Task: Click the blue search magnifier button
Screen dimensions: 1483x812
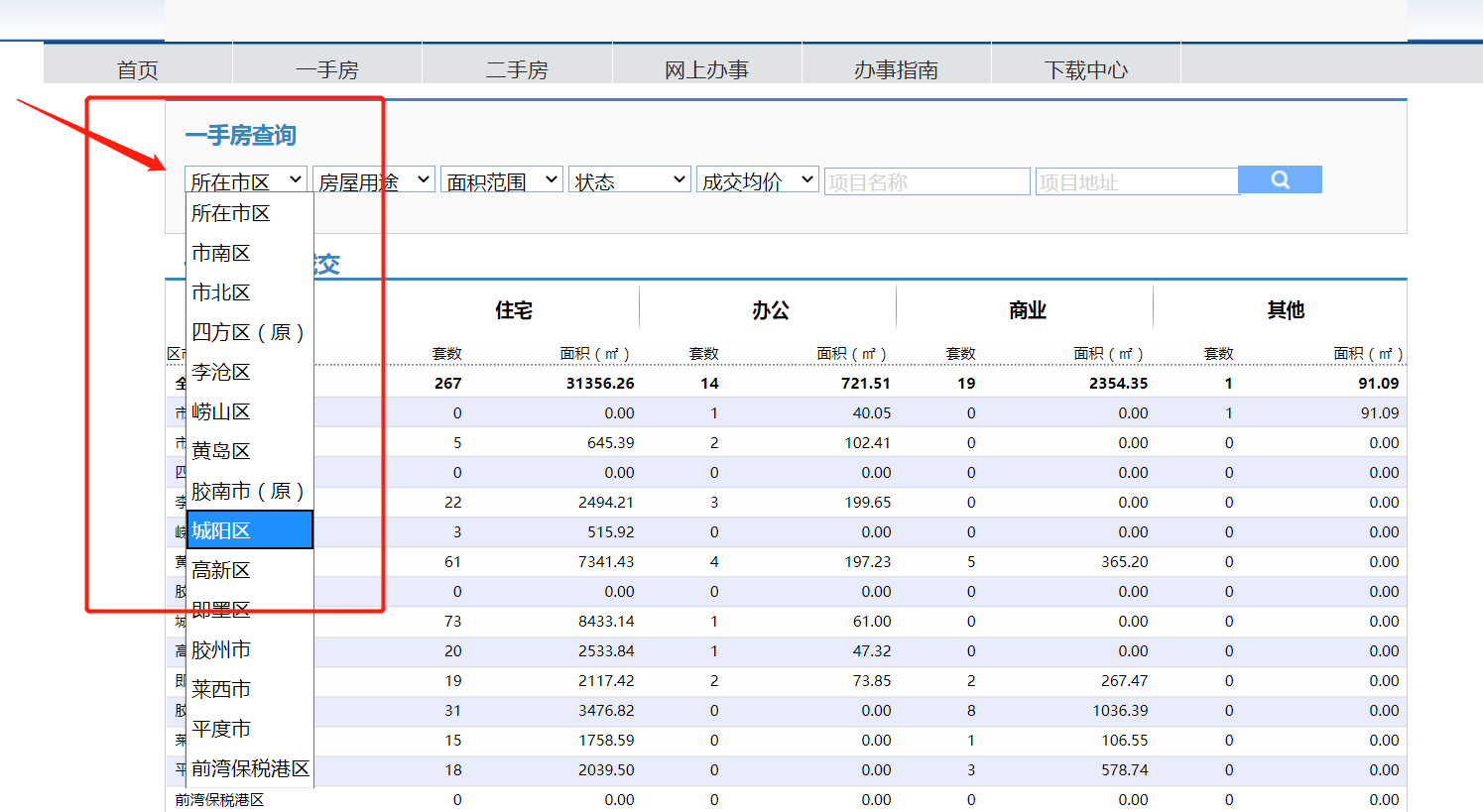Action: pyautogui.click(x=1280, y=179)
